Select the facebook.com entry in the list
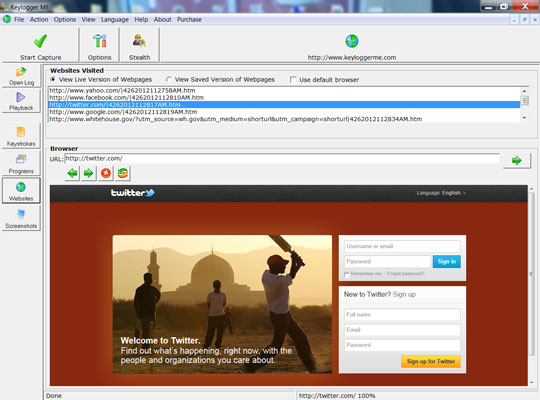This screenshot has height=400, width=540. click(284, 98)
